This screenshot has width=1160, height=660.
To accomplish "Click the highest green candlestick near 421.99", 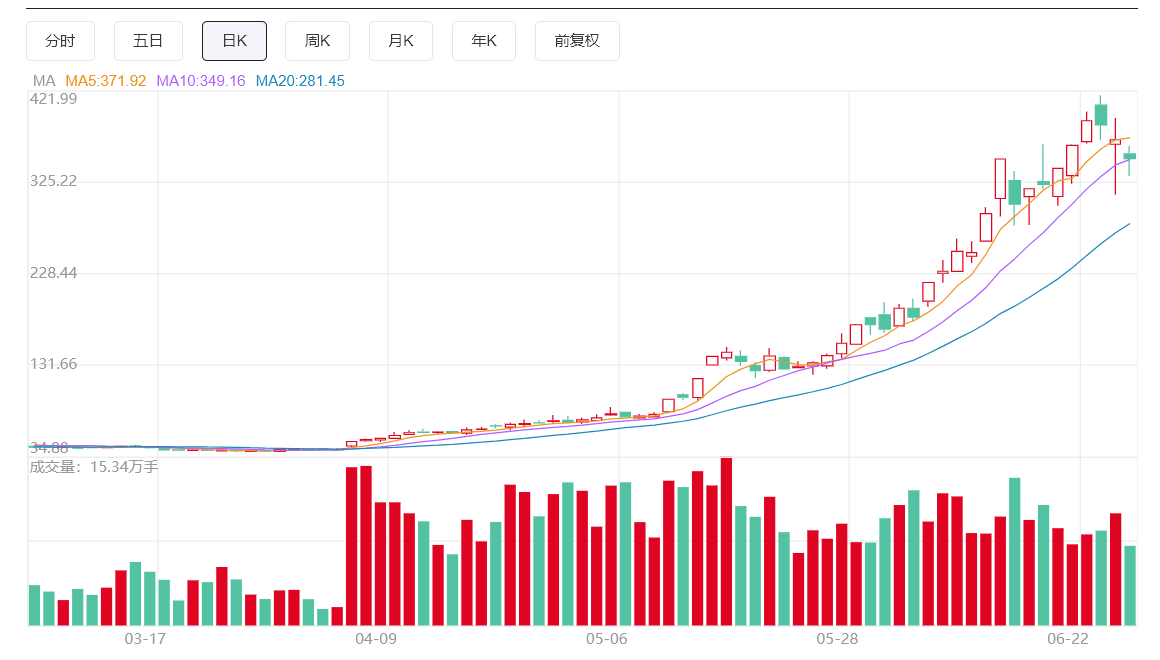I will [x=1101, y=115].
